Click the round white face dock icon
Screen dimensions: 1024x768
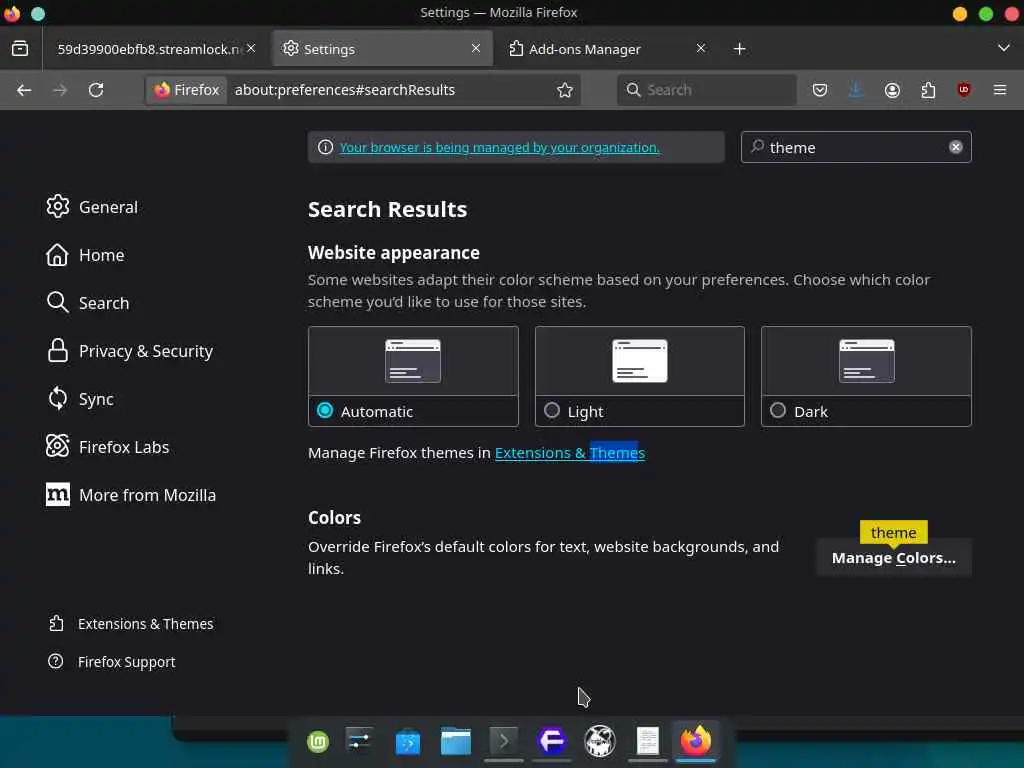[600, 741]
